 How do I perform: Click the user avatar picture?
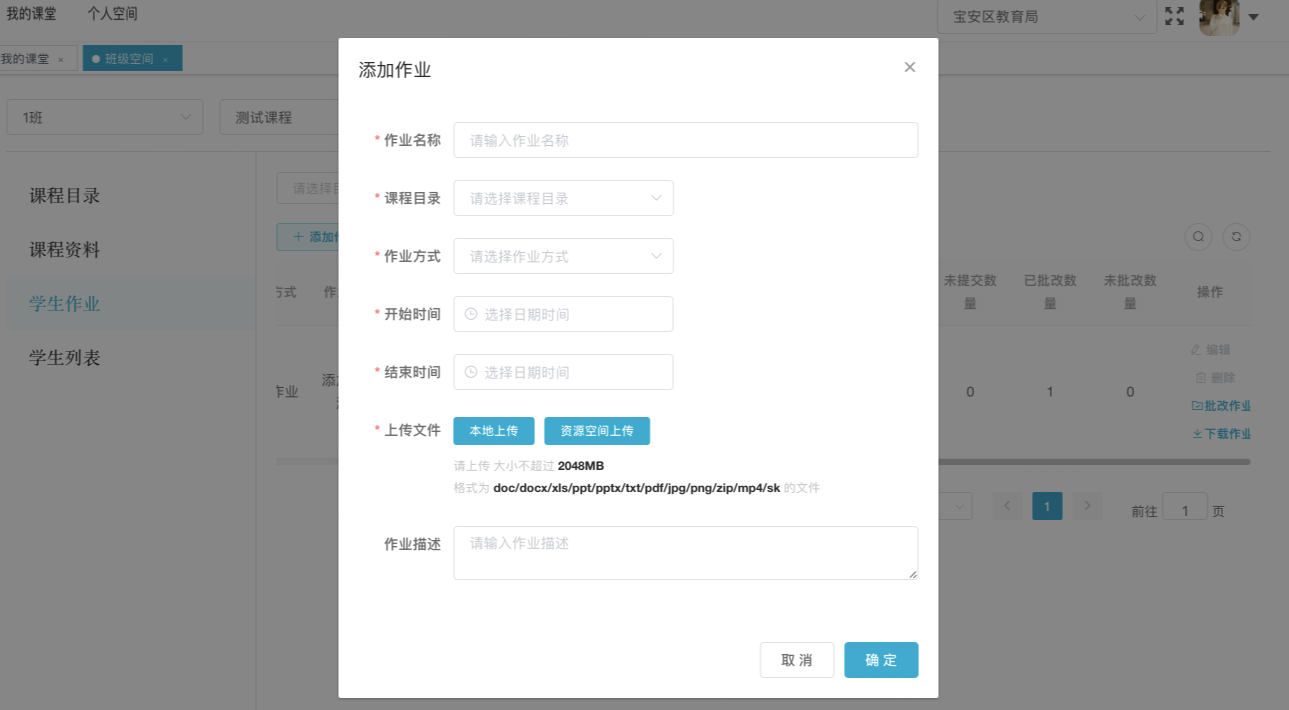tap(1218, 16)
